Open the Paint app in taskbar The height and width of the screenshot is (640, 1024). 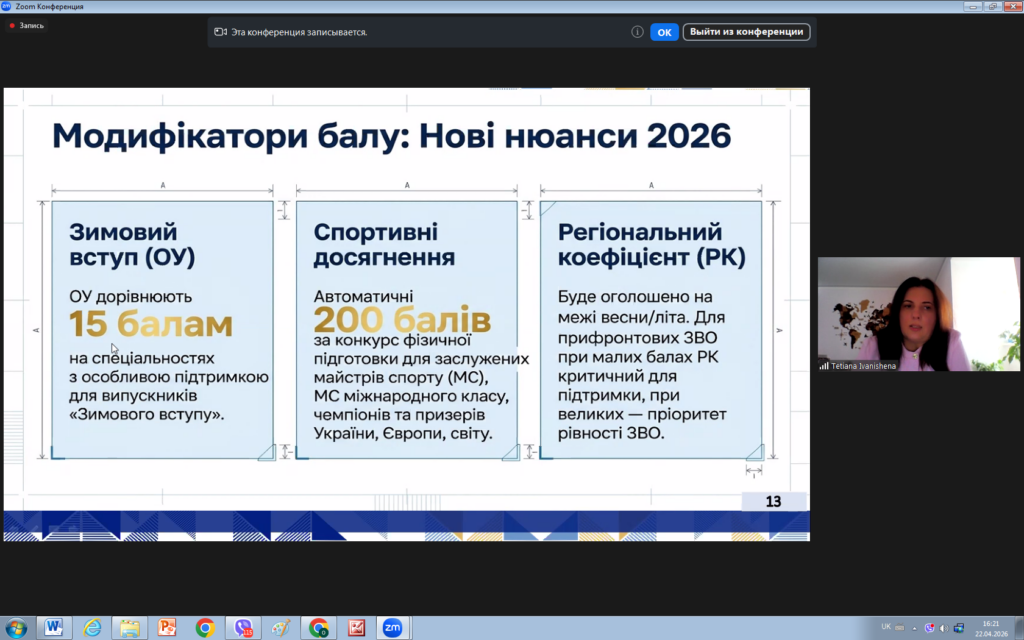(x=281, y=628)
